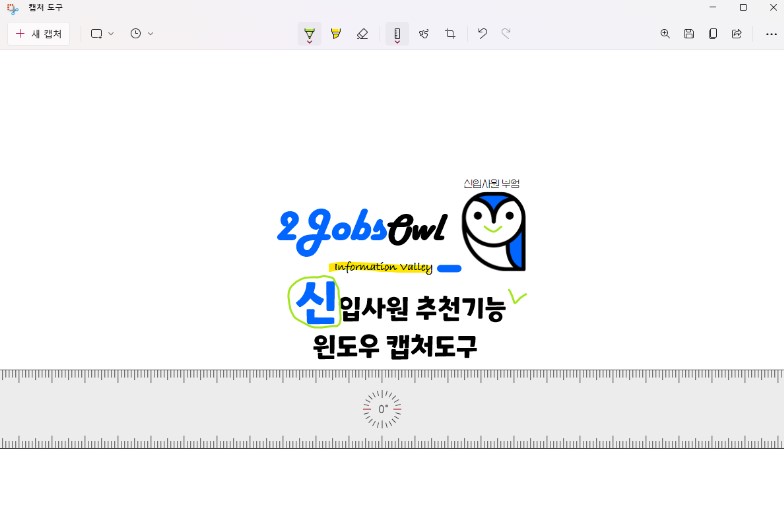Click the 2JobsOwl logo text in the capture
784x518 pixels.
click(362, 232)
